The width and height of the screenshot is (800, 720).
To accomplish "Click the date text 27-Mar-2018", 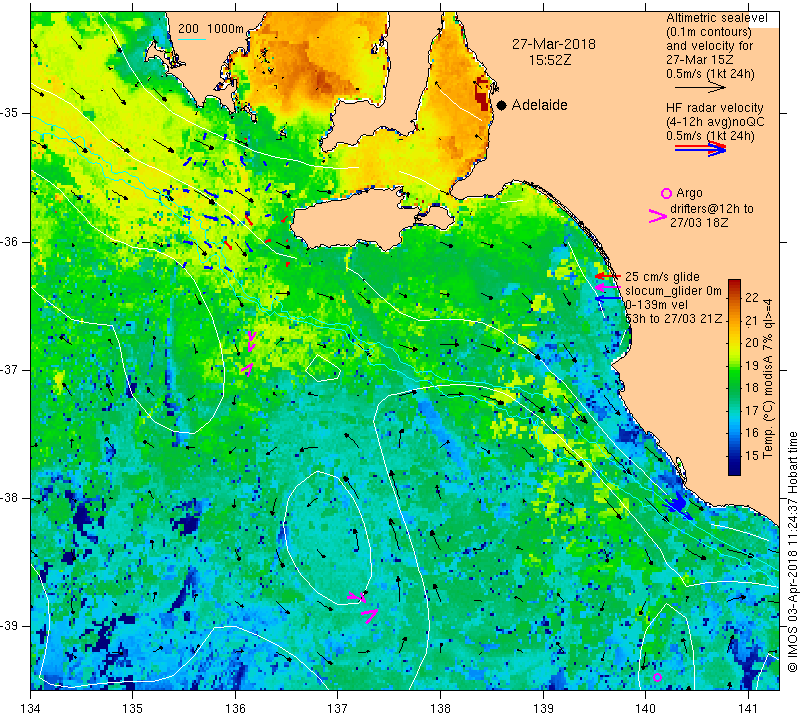I will [554, 44].
